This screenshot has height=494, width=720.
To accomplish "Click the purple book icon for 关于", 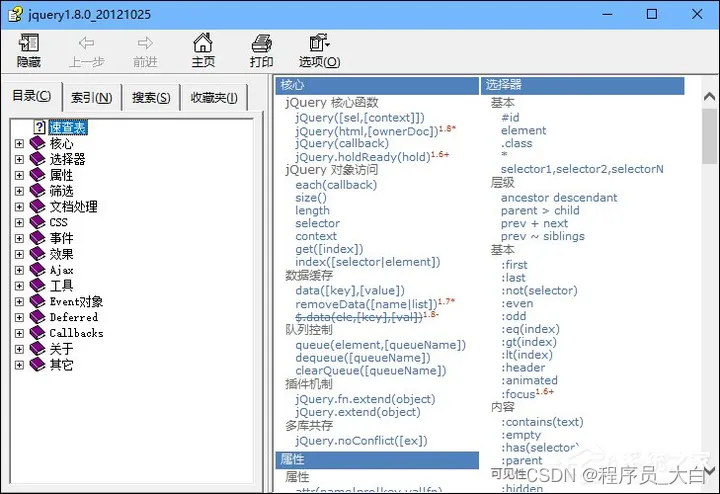I will [37, 348].
